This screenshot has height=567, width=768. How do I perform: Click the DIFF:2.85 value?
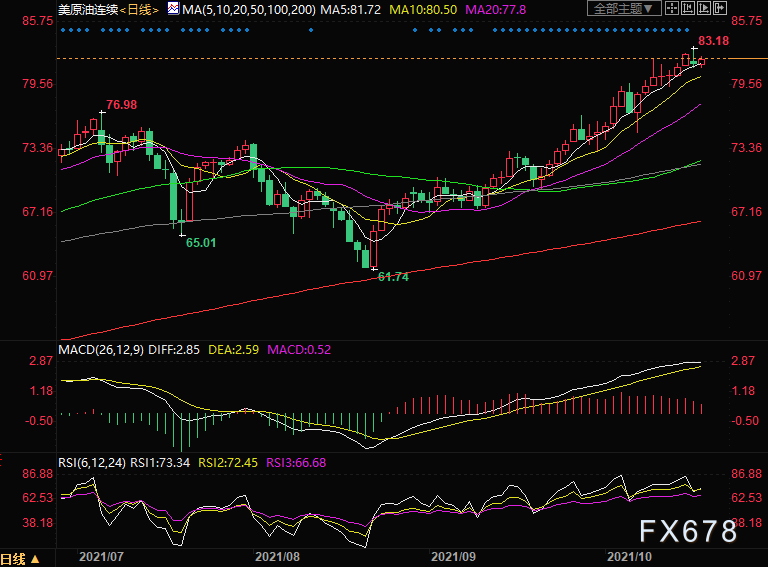pos(174,350)
